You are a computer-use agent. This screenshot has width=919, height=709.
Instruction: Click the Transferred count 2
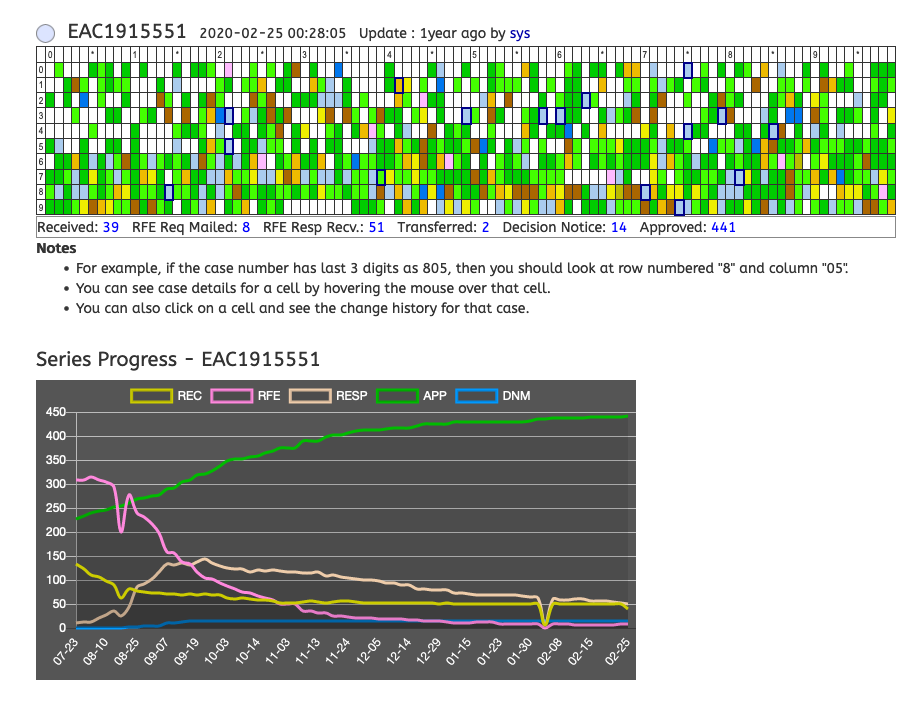485,227
